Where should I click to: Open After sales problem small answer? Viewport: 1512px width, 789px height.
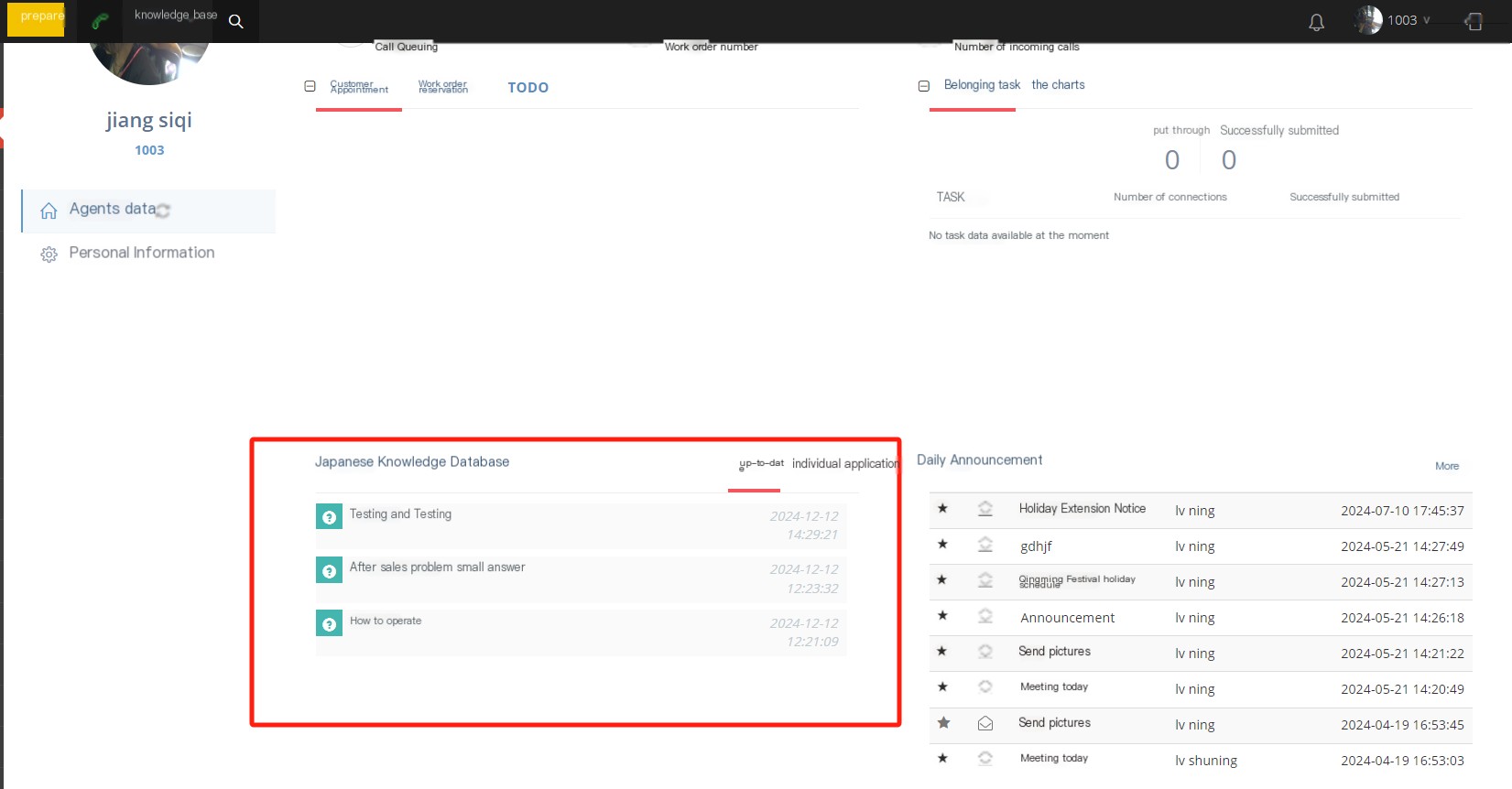coord(437,567)
